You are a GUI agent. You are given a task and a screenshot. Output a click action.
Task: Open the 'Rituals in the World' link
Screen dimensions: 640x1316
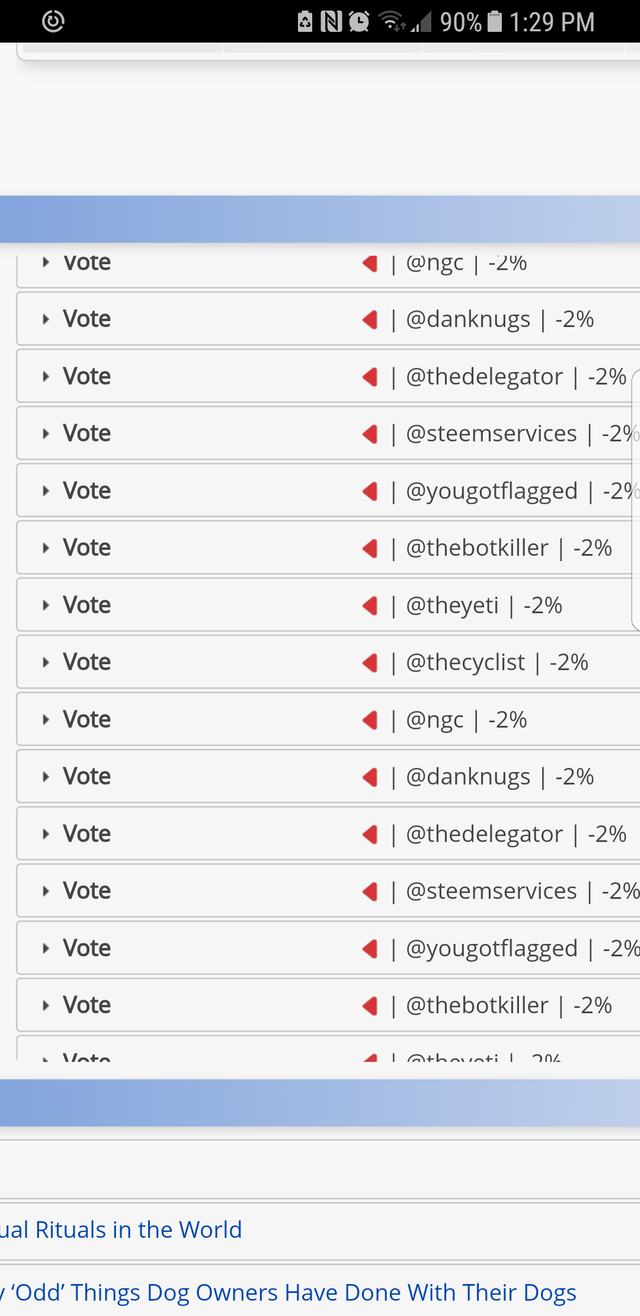tap(121, 1229)
